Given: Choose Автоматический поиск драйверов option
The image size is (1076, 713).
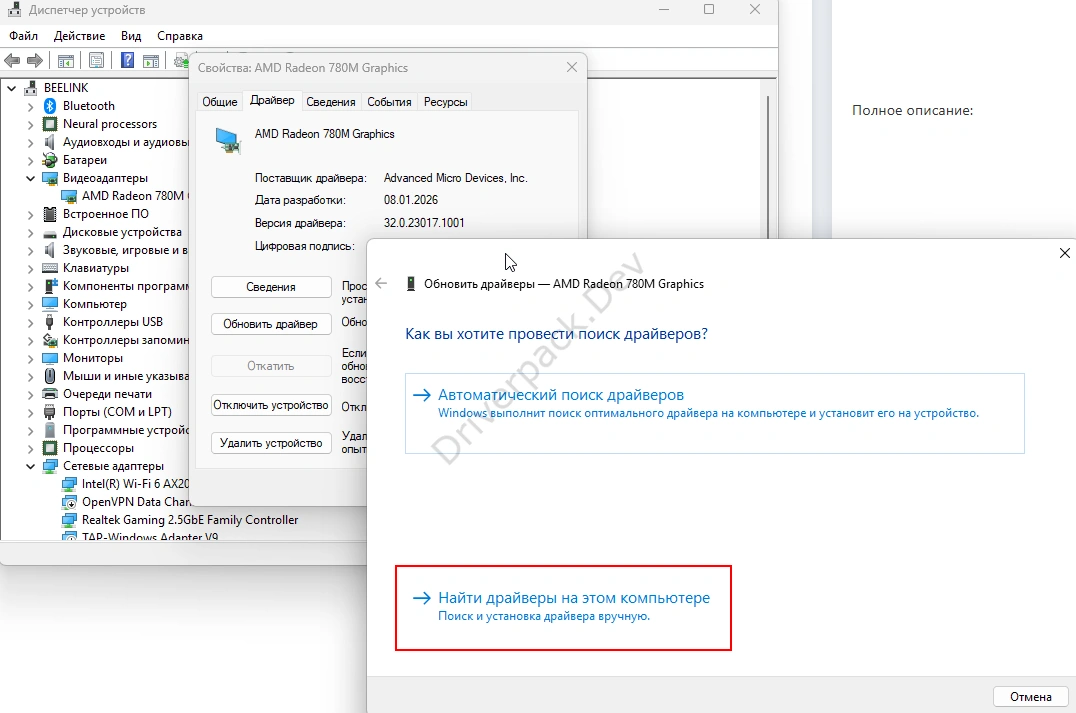Looking at the screenshot, I should pyautogui.click(x=714, y=413).
